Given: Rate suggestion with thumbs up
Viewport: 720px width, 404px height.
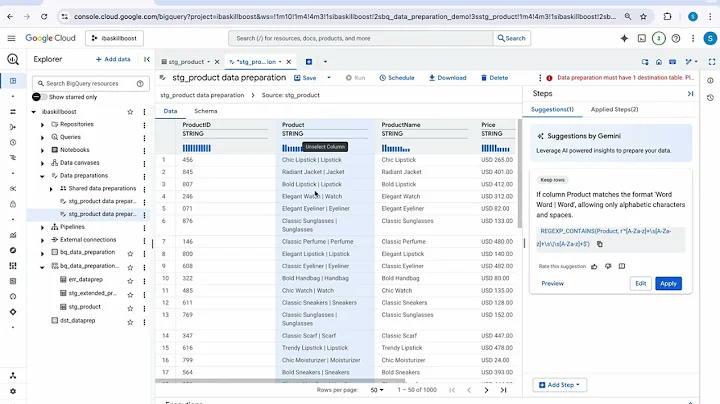Looking at the screenshot, I should coord(594,266).
